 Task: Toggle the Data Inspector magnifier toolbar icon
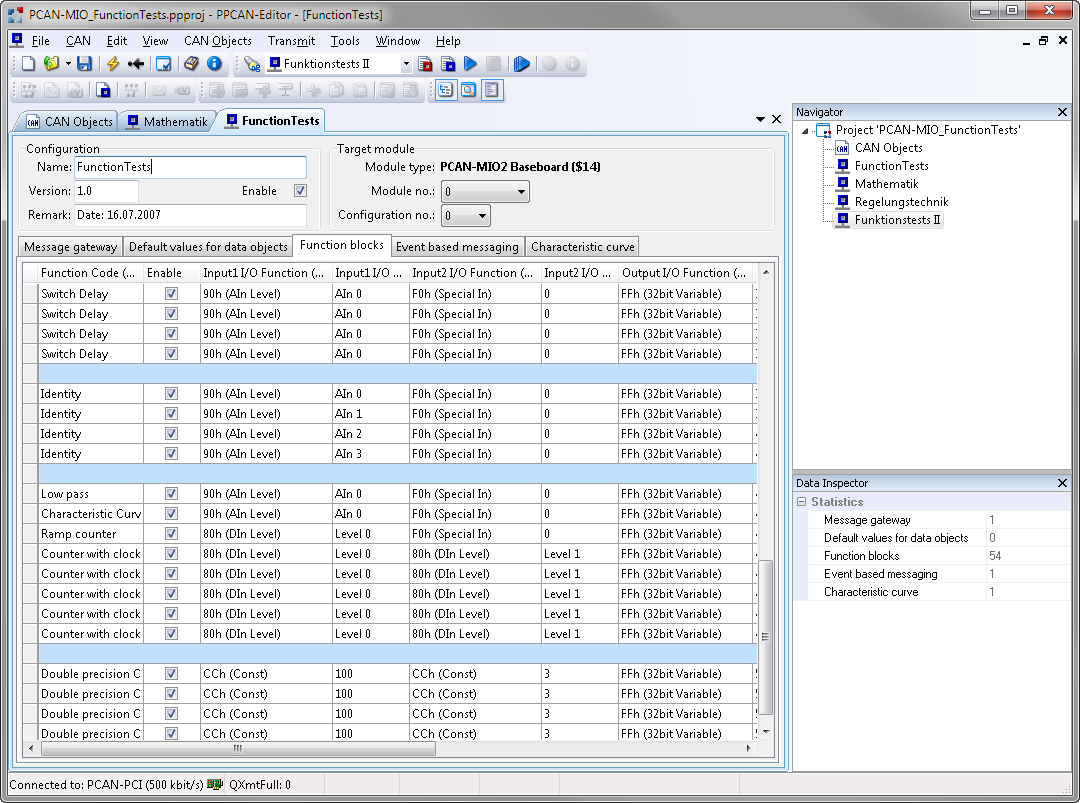pos(468,90)
